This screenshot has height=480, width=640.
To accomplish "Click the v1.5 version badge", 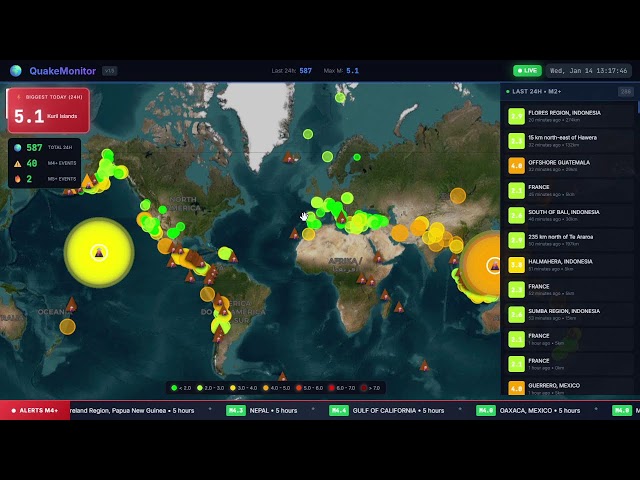I will 110,71.
